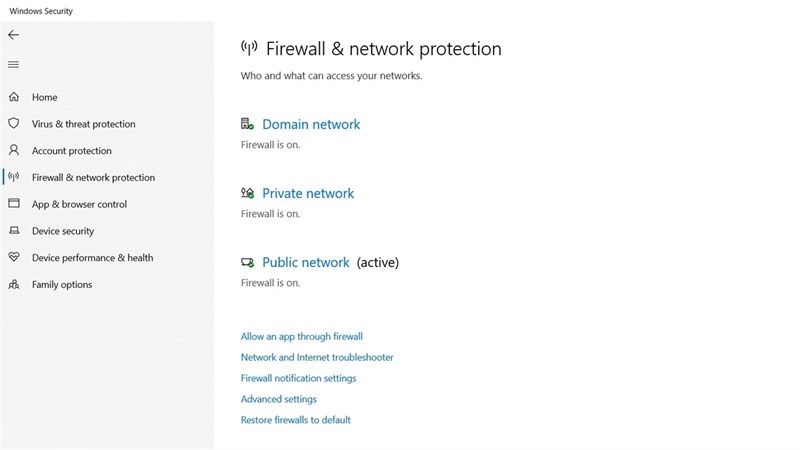This screenshot has width=800, height=450.
Task: Click Allow an app through firewall
Action: (302, 336)
